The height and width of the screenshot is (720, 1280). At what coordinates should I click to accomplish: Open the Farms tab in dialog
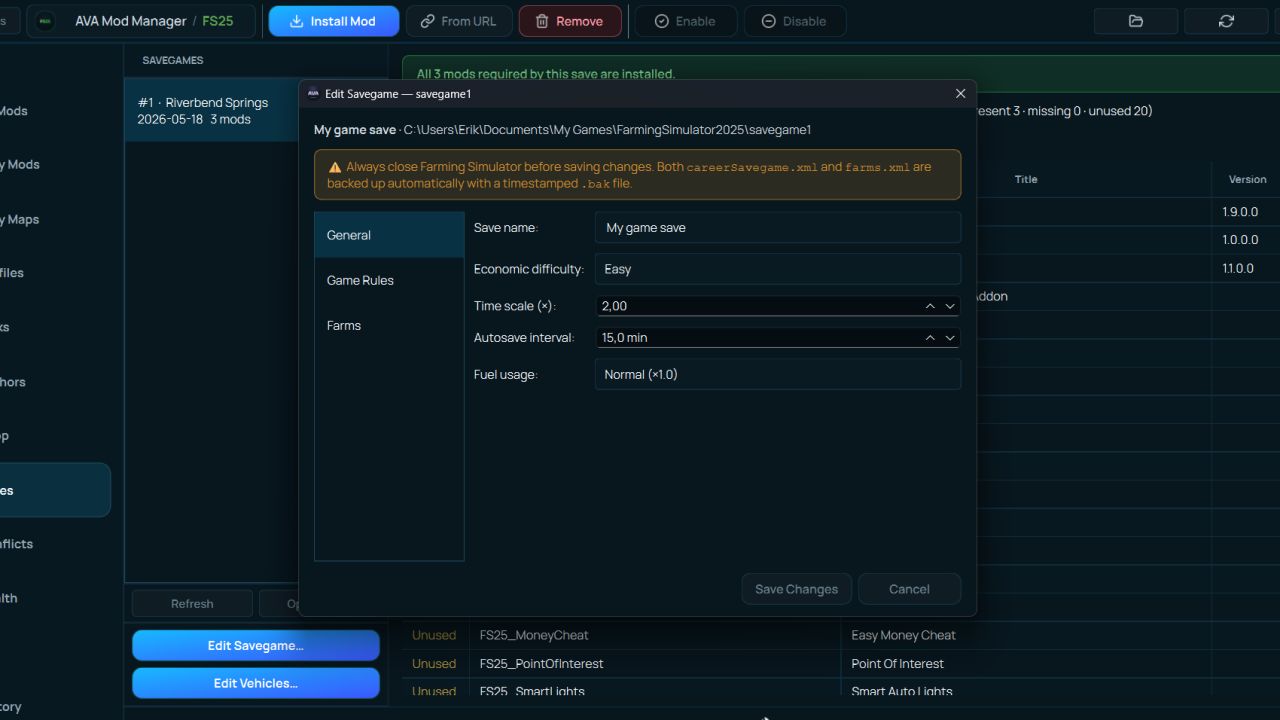[389, 325]
